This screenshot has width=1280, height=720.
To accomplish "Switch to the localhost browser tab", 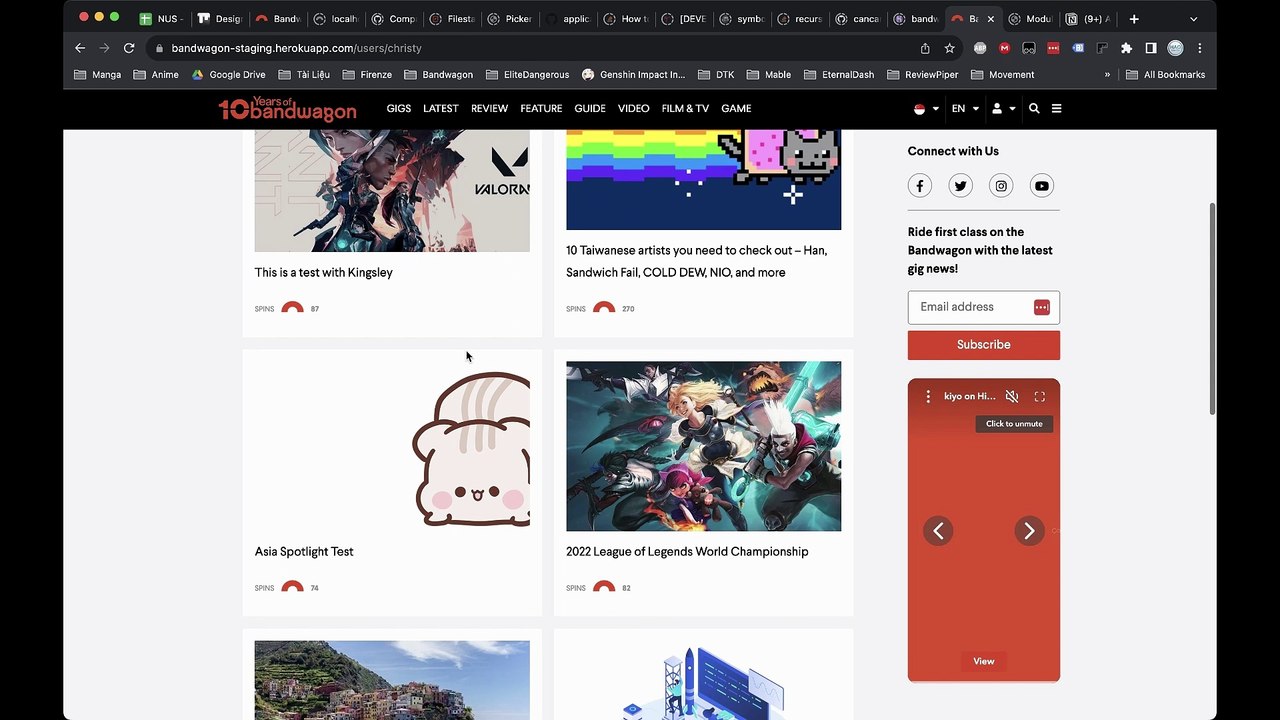I will click(335, 19).
